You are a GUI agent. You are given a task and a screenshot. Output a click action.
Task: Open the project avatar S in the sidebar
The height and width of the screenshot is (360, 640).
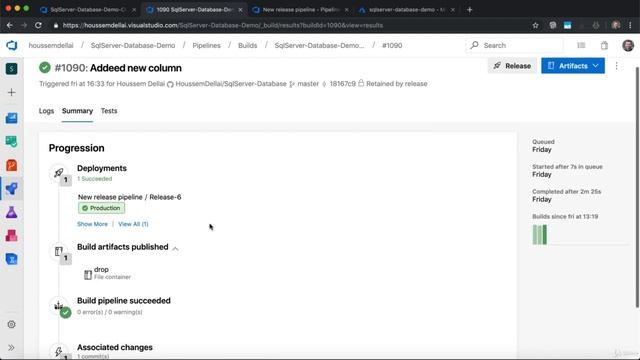pos(11,69)
